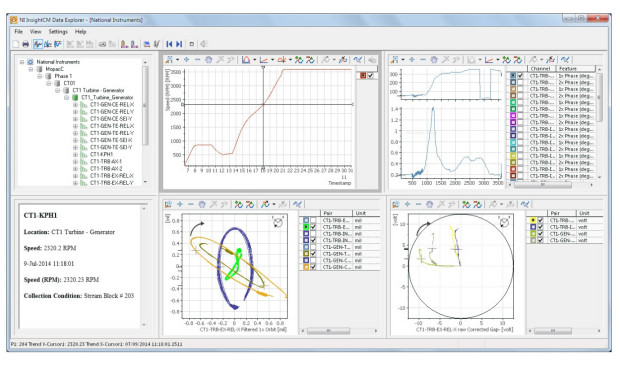
Task: Click the Next data set arrow in main toolbar
Action: [179, 44]
